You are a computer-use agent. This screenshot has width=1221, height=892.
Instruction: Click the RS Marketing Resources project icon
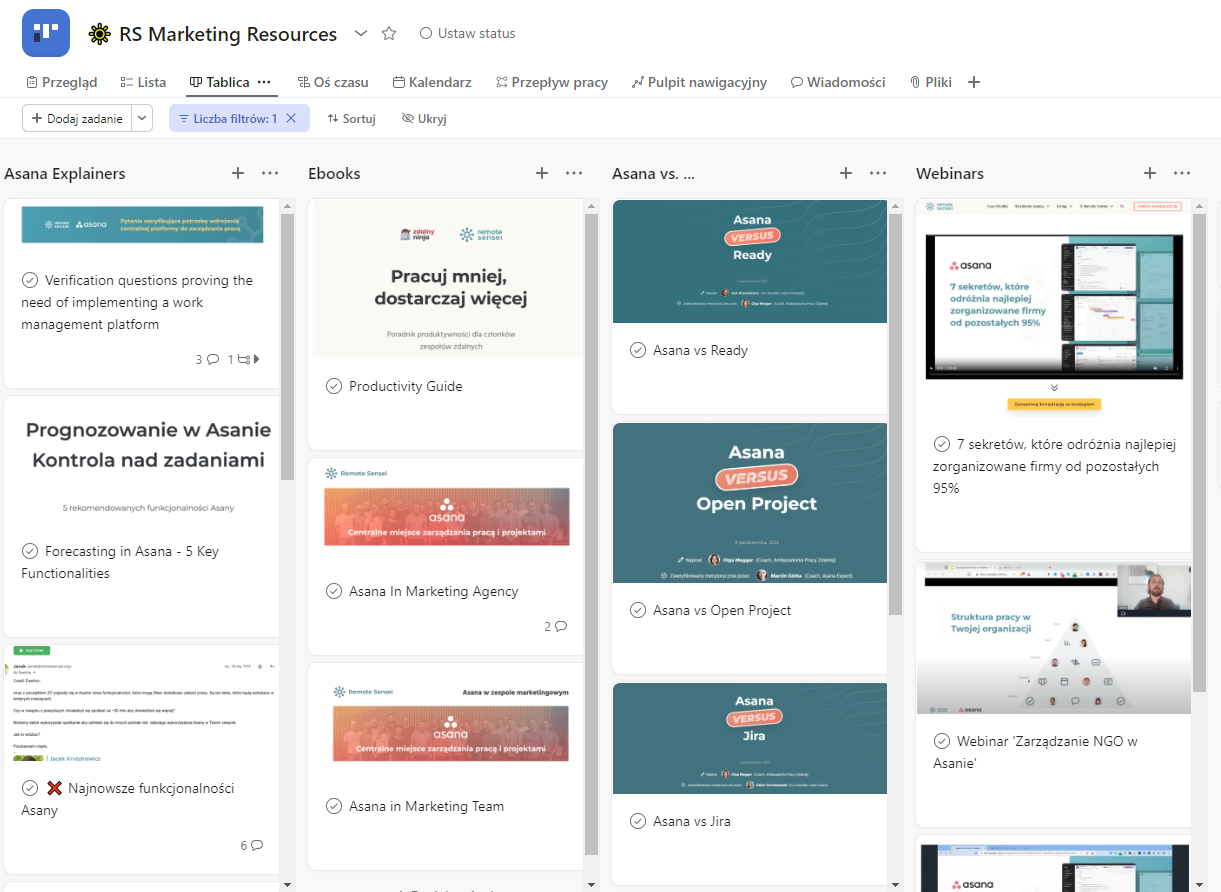[46, 33]
